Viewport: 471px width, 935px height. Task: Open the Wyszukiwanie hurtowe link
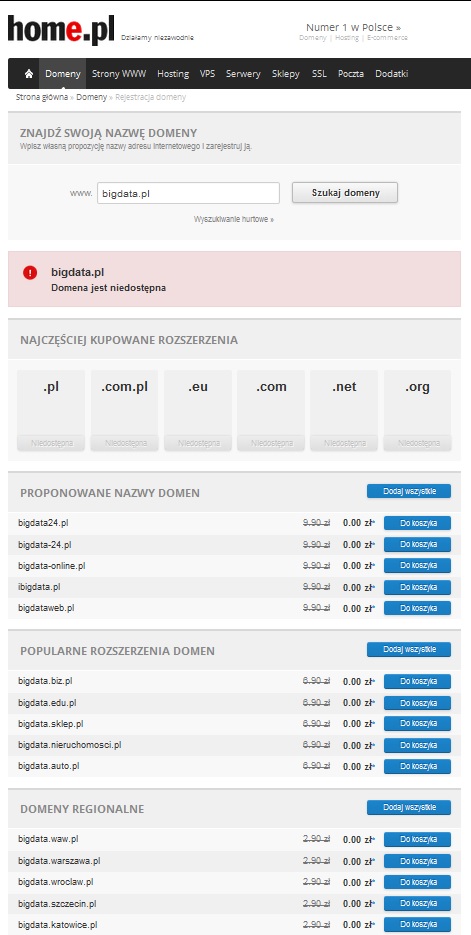pos(234,219)
